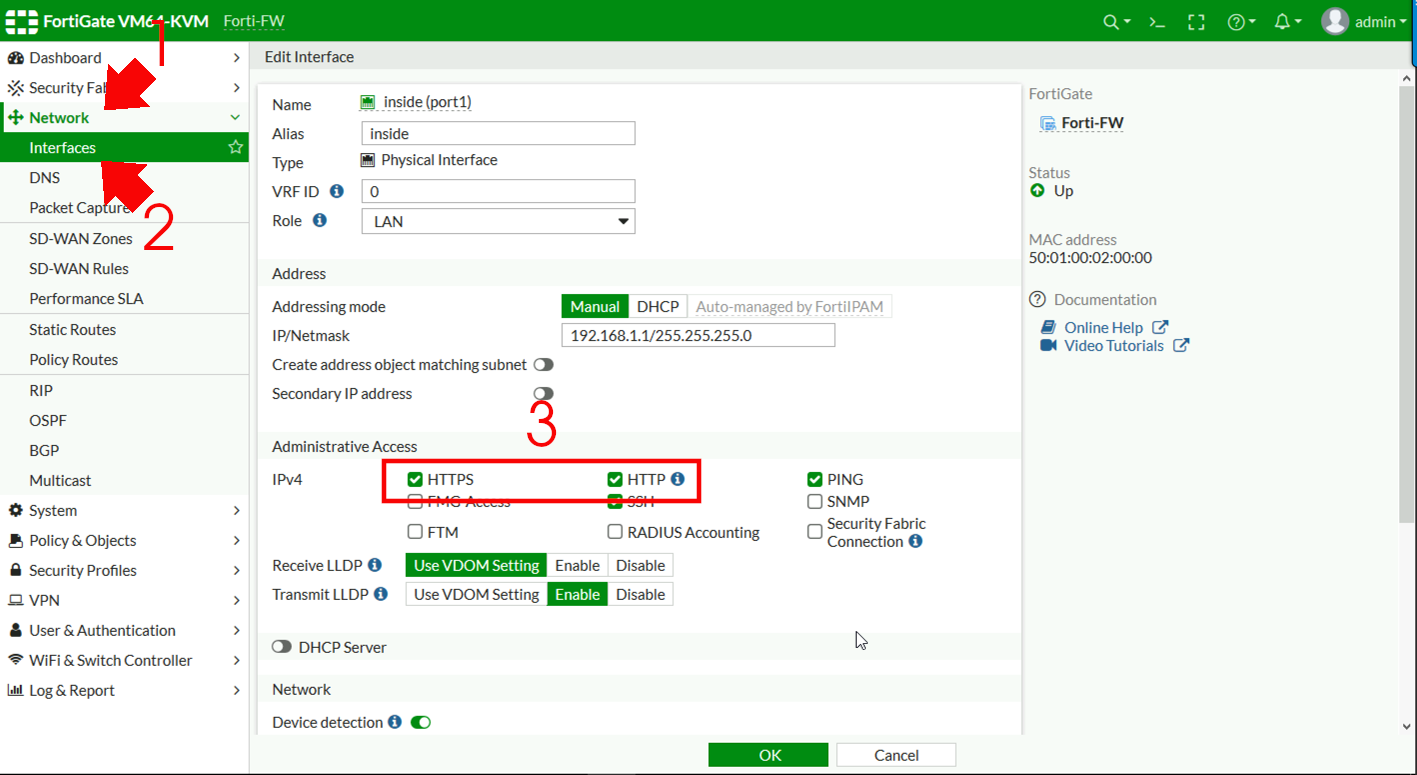Click the Security Profiles lock icon
This screenshot has width=1417, height=775.
coord(15,570)
